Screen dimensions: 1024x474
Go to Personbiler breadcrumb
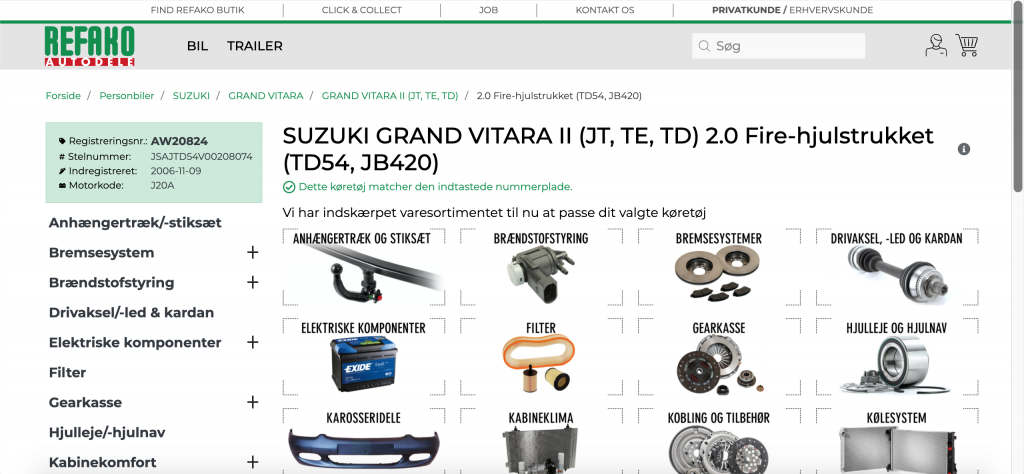tap(127, 96)
